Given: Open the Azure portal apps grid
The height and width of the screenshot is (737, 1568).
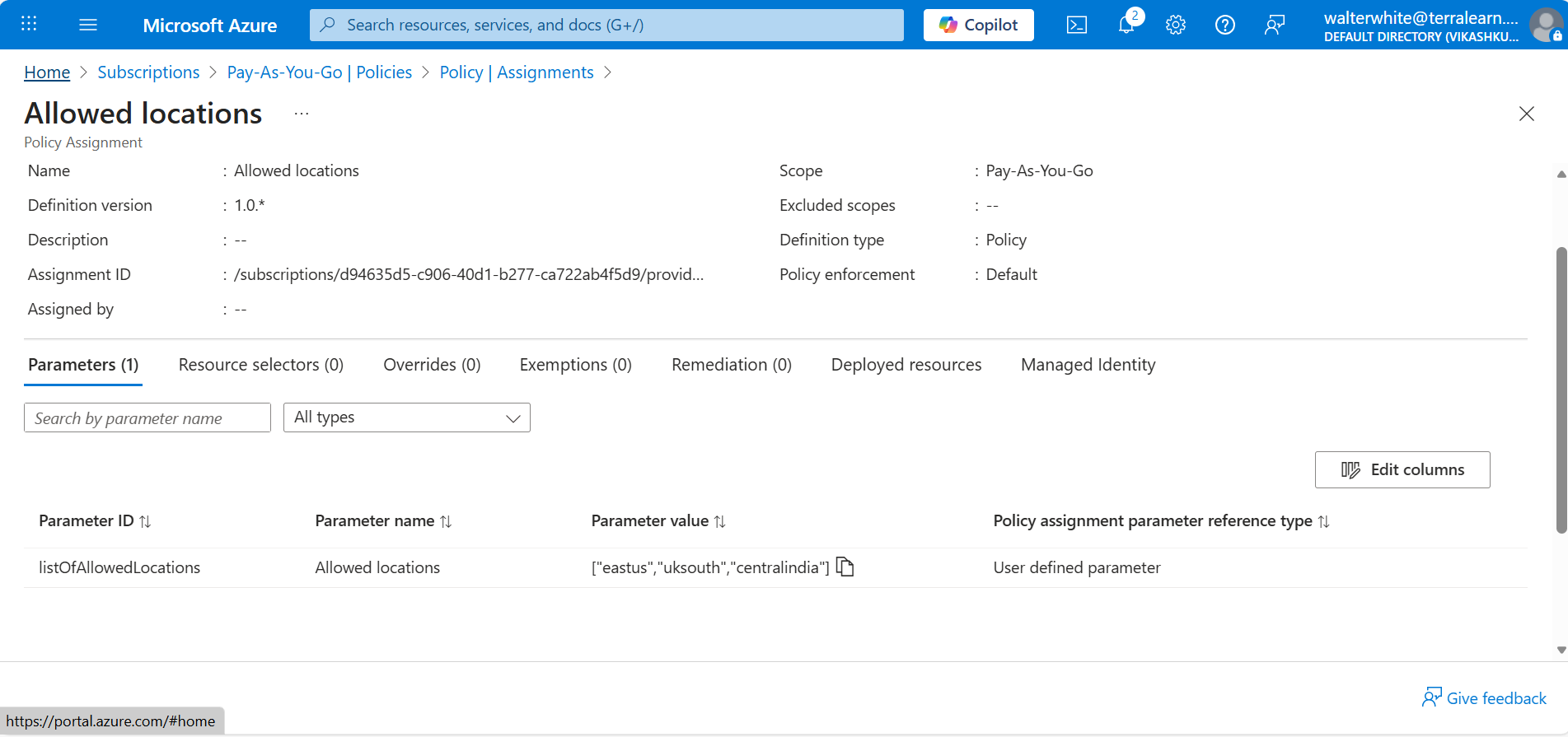Looking at the screenshot, I should (x=29, y=24).
